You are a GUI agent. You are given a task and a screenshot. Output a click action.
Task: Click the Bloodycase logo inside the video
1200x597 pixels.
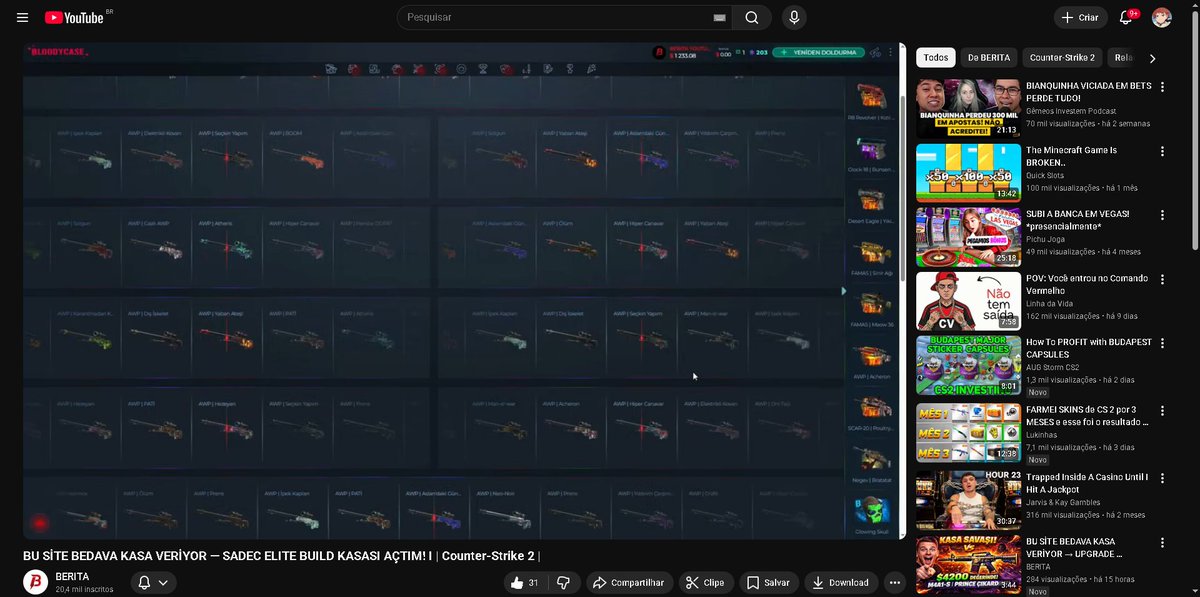pyautogui.click(x=58, y=51)
